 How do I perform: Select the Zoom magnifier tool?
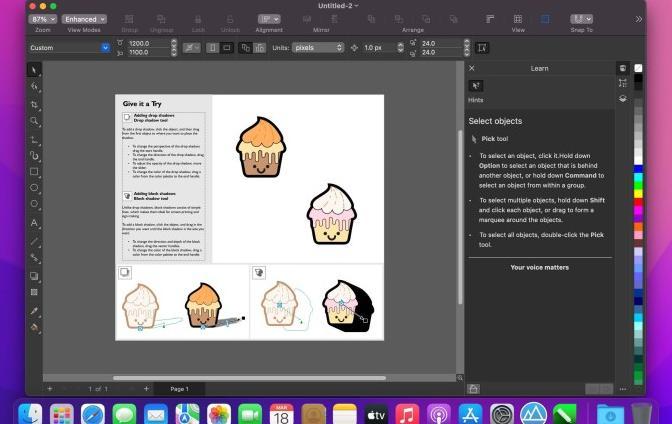click(x=34, y=121)
